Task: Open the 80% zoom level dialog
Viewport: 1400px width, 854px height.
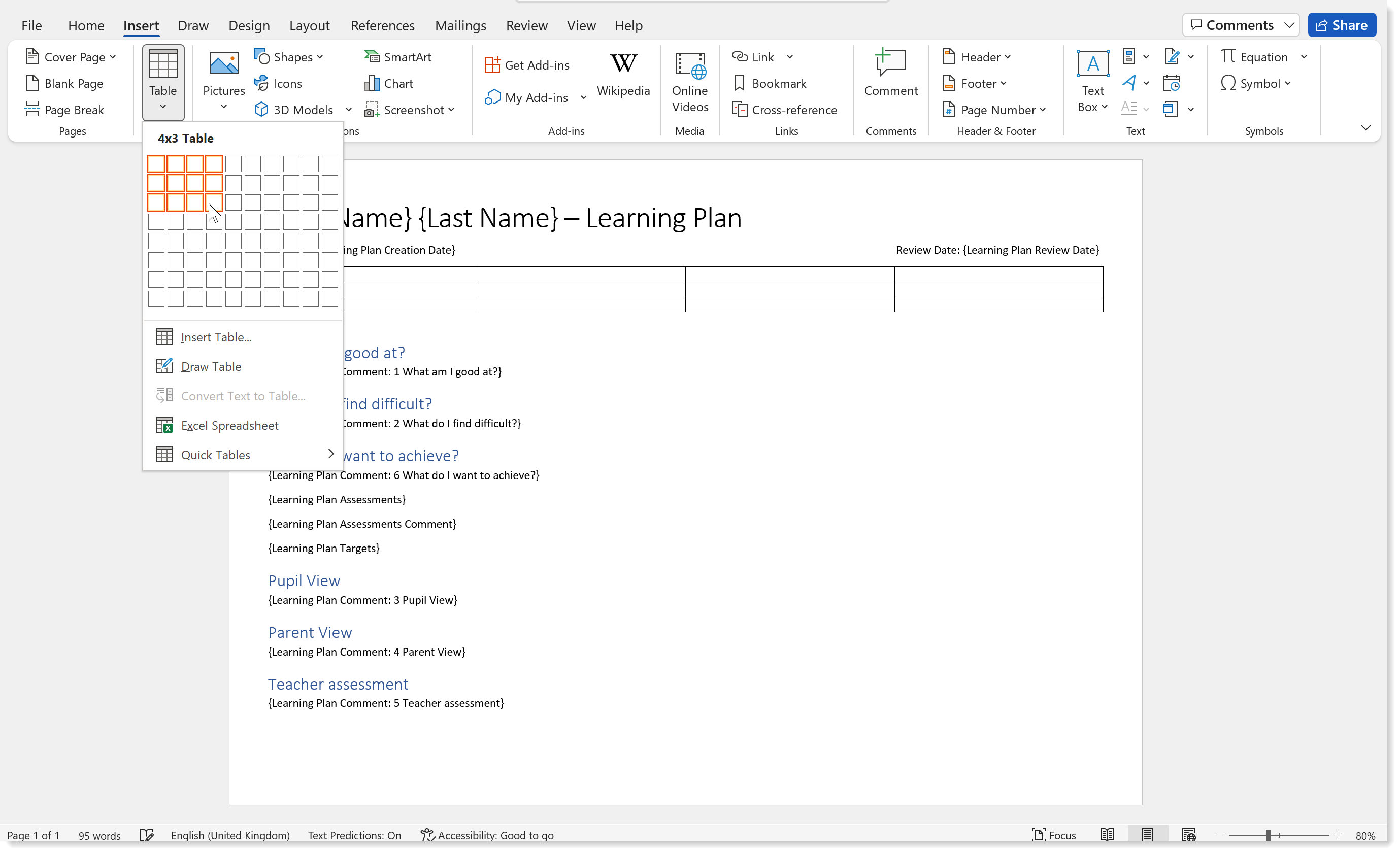Action: pos(1365,835)
